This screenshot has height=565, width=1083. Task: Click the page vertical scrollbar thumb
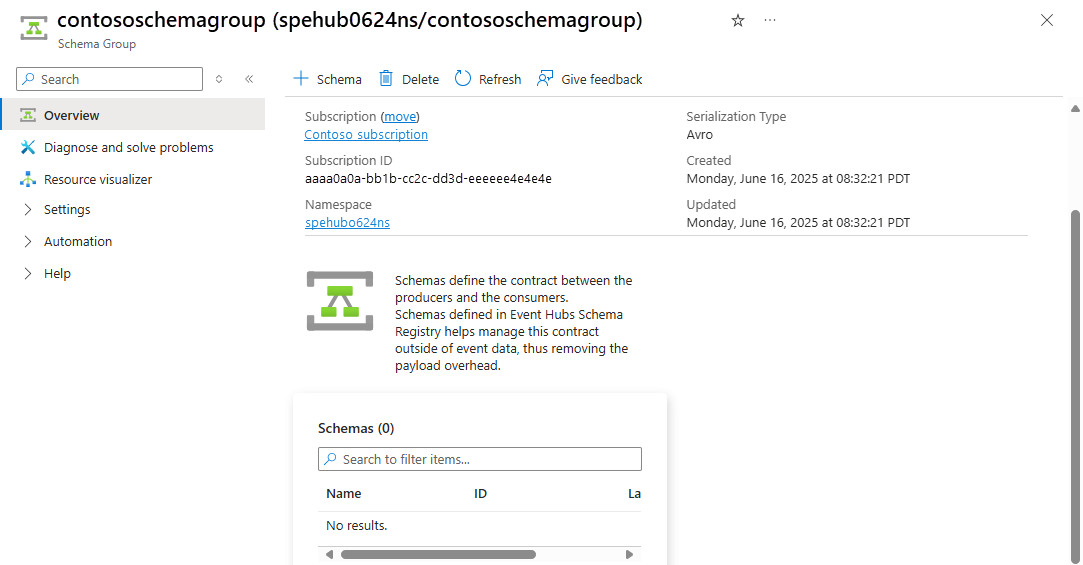click(1075, 385)
